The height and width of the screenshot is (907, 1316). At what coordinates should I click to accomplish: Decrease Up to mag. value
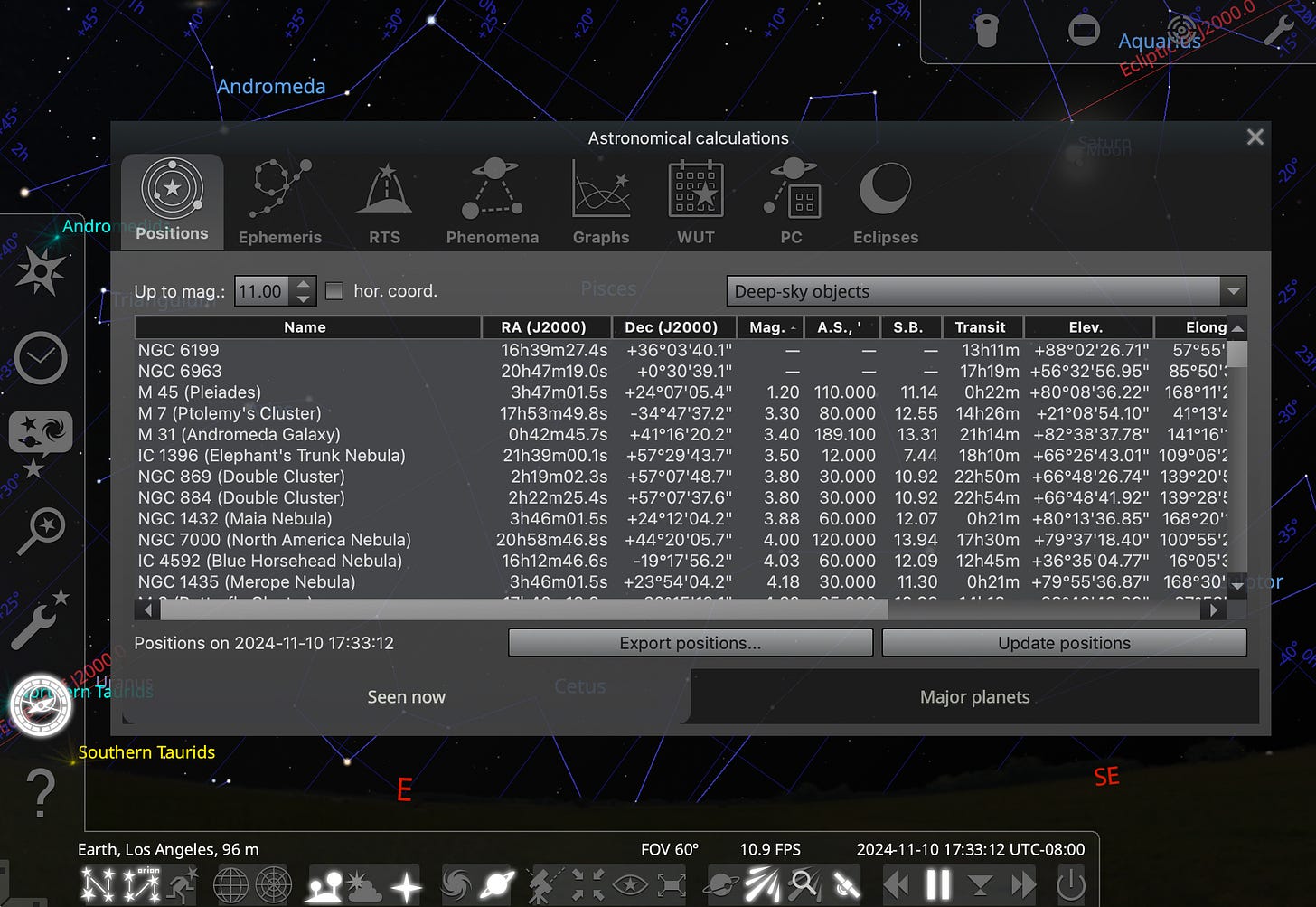304,298
